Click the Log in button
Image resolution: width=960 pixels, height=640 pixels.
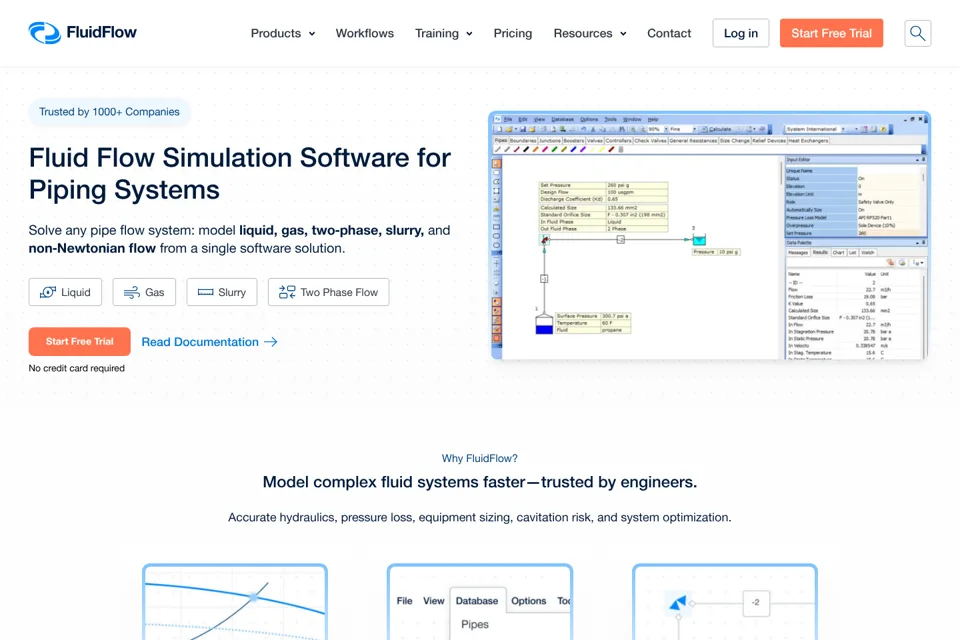740,33
